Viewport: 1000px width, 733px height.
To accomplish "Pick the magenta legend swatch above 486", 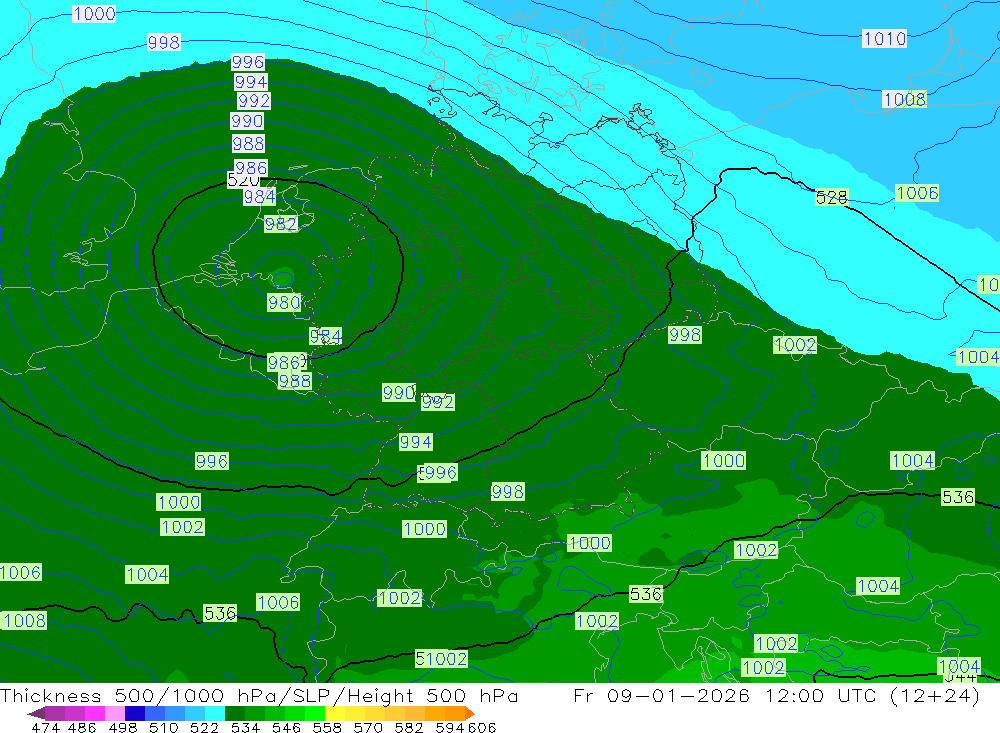I will (x=94, y=713).
